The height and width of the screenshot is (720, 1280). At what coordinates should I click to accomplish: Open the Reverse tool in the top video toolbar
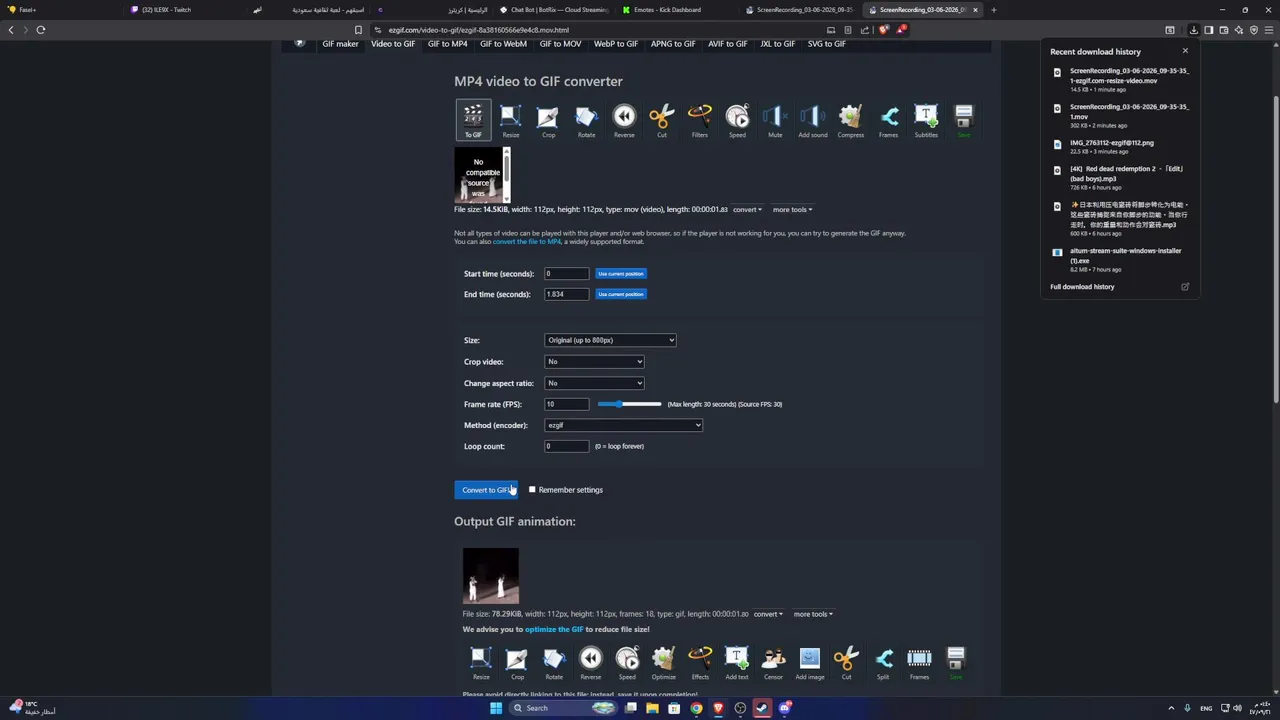coord(624,120)
